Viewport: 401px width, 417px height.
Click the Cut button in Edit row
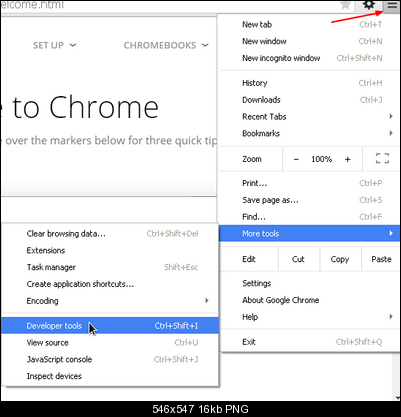coord(299,259)
